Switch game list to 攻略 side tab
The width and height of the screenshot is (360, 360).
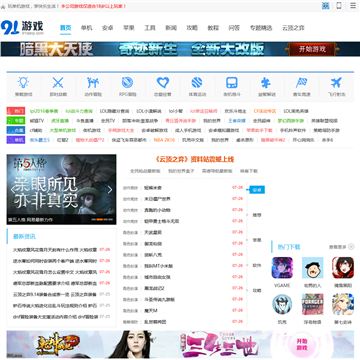tap(257, 290)
